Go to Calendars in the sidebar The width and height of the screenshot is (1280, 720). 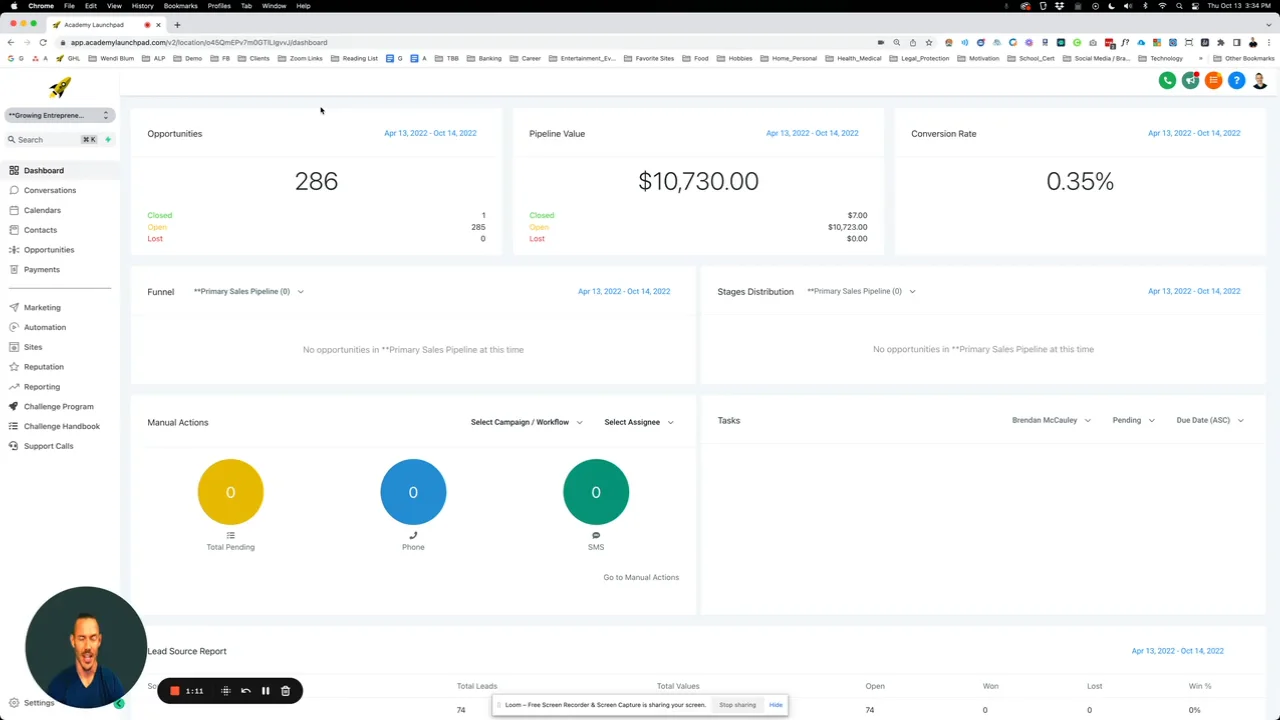42,210
